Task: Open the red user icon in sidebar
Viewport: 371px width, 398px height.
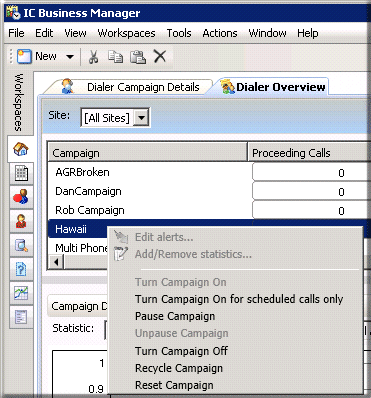Action: 21,221
